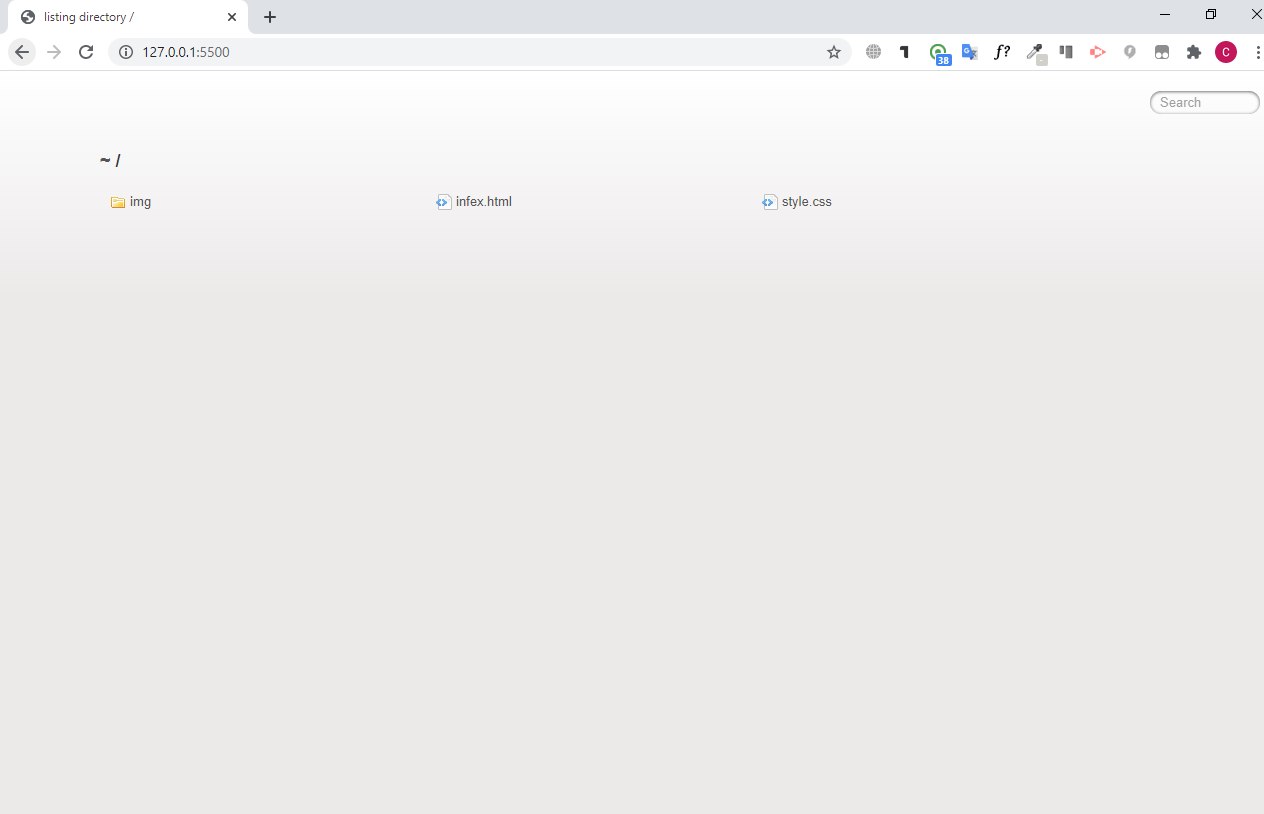Open the infex.html link
The width and height of the screenshot is (1264, 814).
click(x=484, y=202)
